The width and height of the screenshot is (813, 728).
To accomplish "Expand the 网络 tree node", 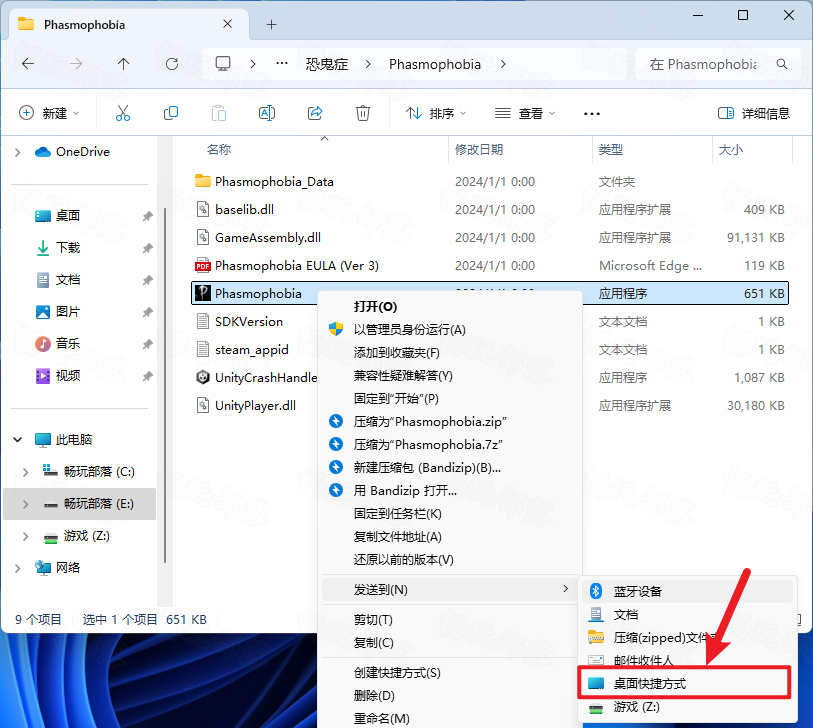I will [18, 568].
